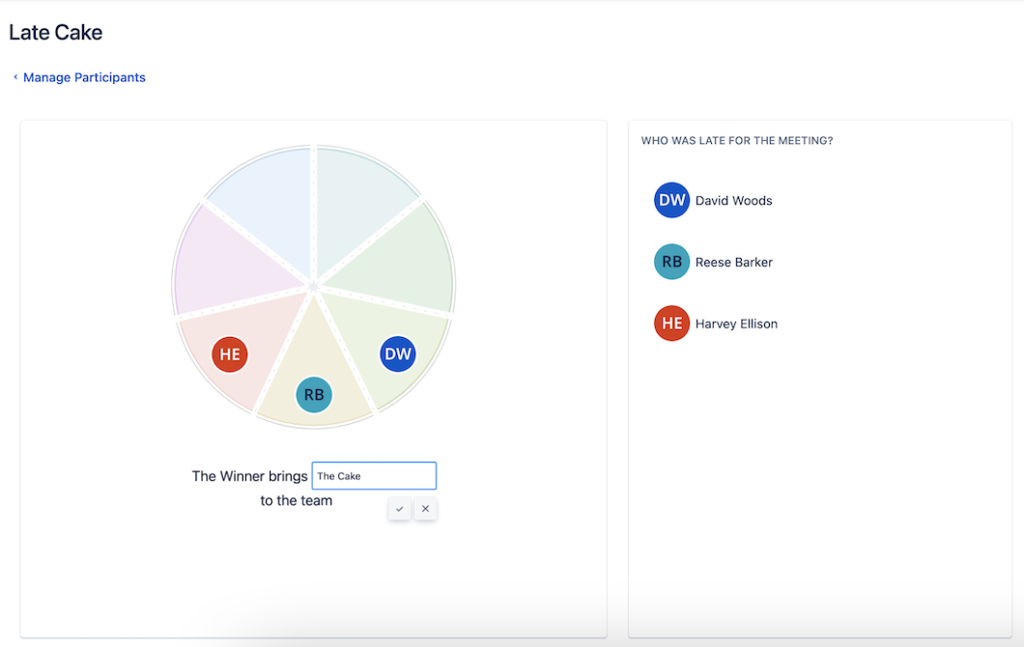Click into the 'The Cake' text field
Screen dimensions: 1024x647
[x=374, y=476]
